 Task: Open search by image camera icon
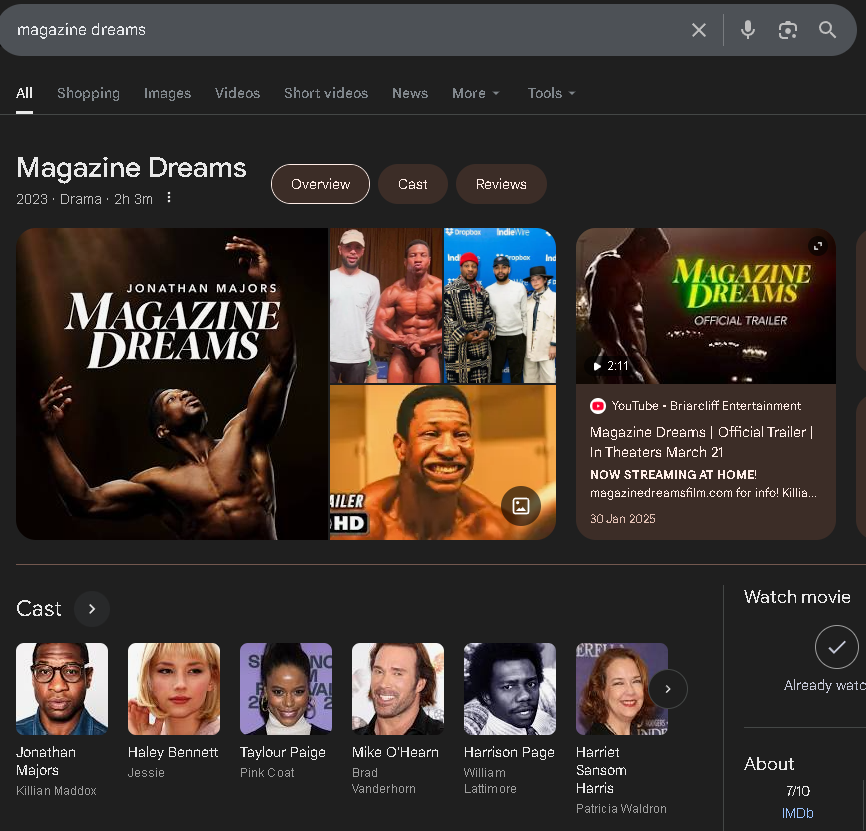(788, 30)
